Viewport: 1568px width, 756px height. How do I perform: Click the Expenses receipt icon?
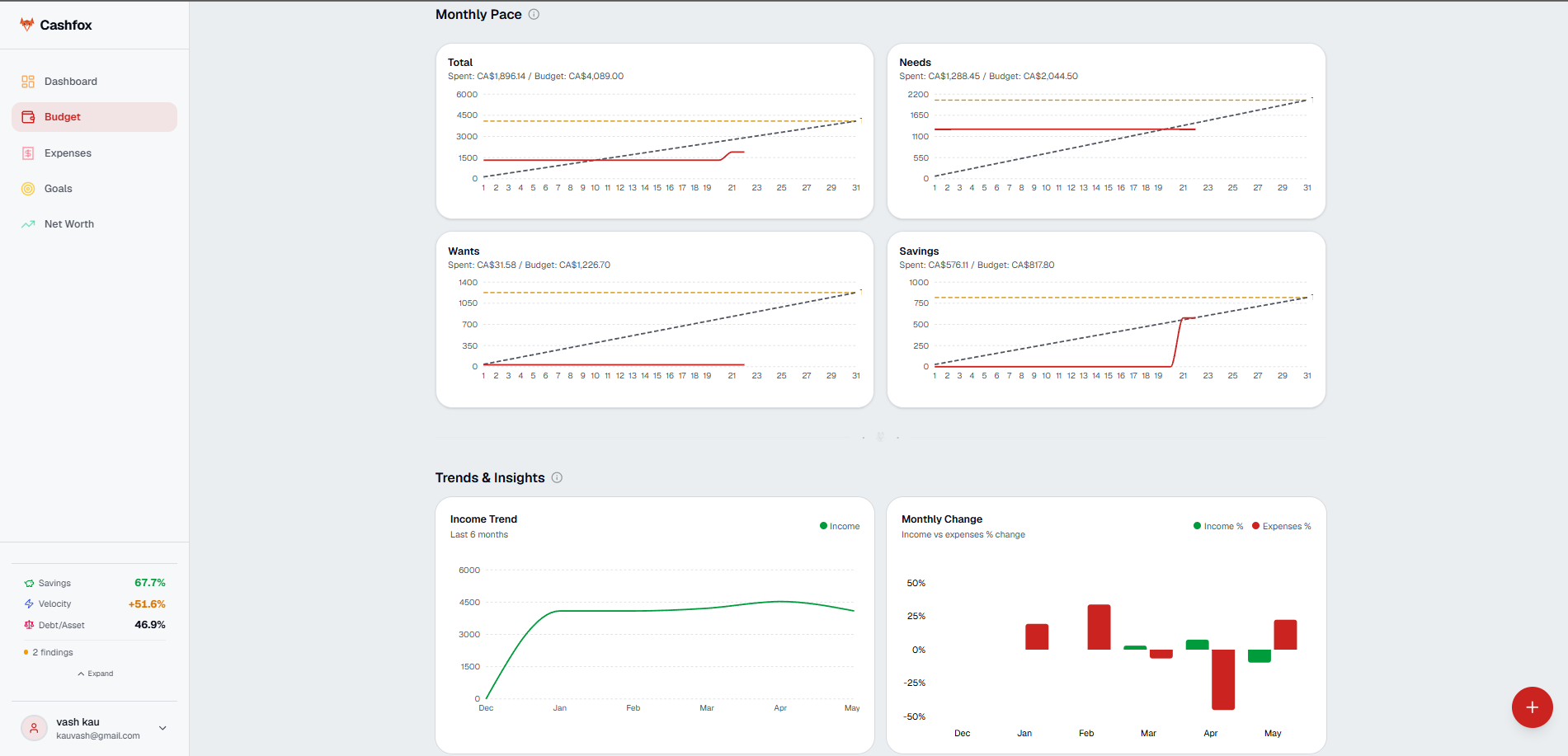(x=28, y=153)
